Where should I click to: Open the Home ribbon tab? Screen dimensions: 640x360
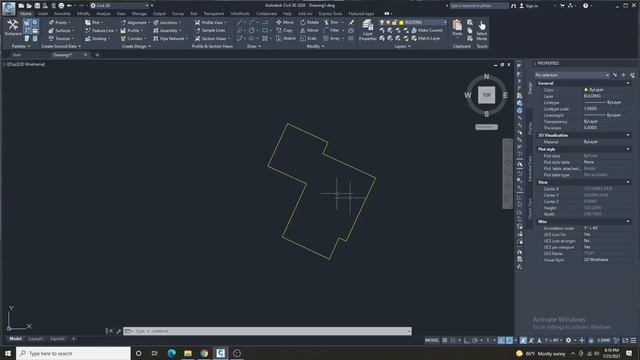pyautogui.click(x=26, y=13)
